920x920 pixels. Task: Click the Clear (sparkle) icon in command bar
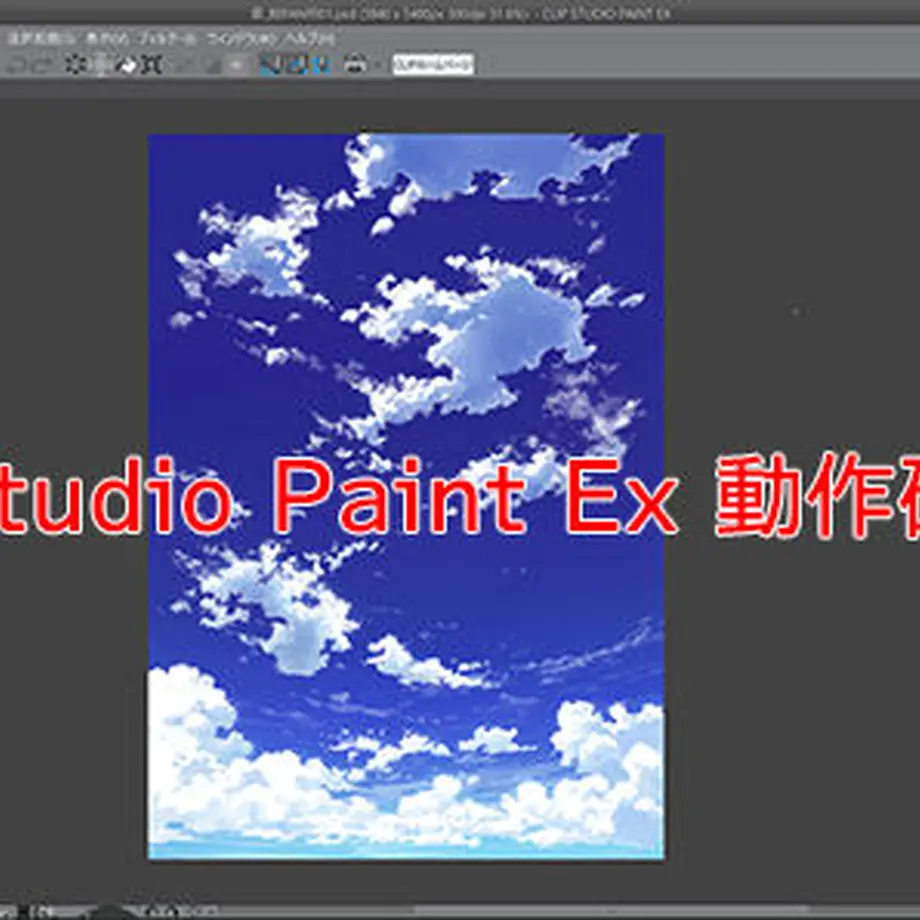click(75, 65)
